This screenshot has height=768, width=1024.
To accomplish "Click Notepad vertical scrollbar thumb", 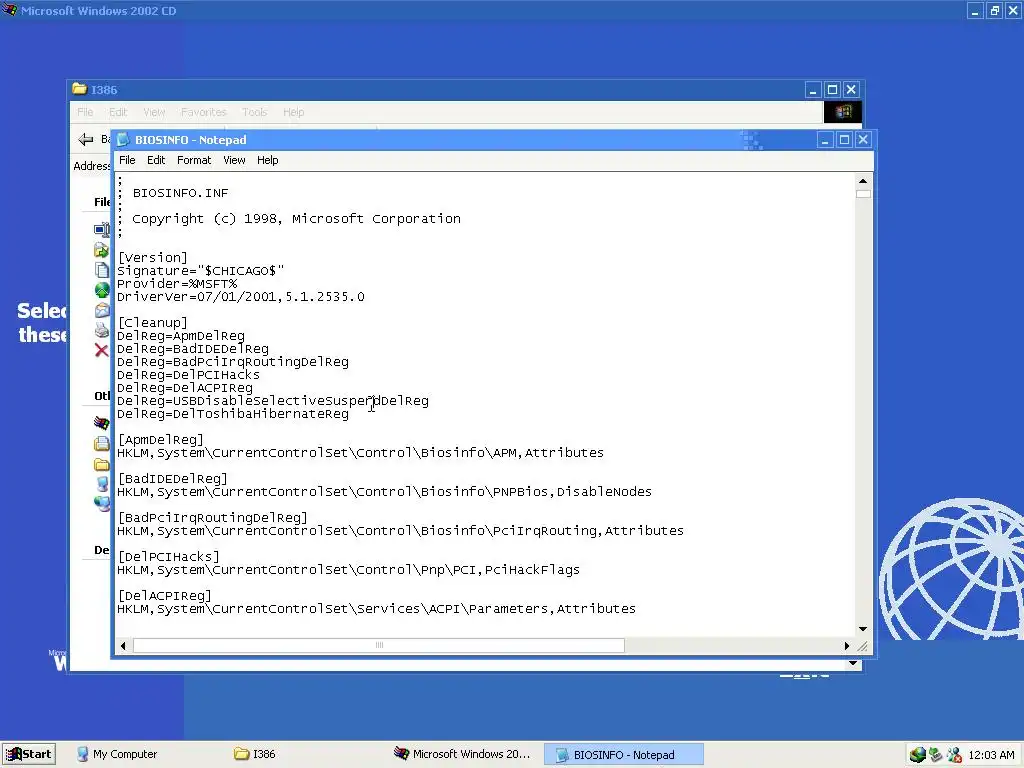I will pyautogui.click(x=863, y=194).
